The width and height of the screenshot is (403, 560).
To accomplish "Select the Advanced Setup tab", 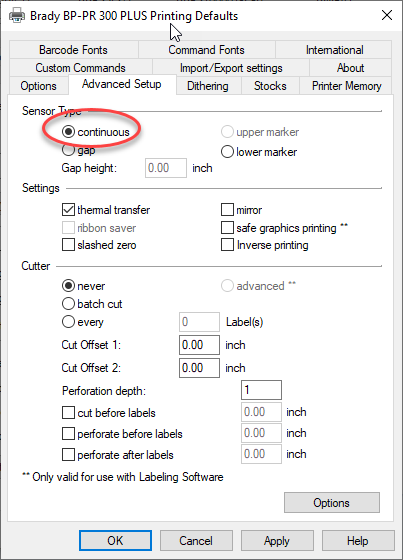I will (122, 84).
